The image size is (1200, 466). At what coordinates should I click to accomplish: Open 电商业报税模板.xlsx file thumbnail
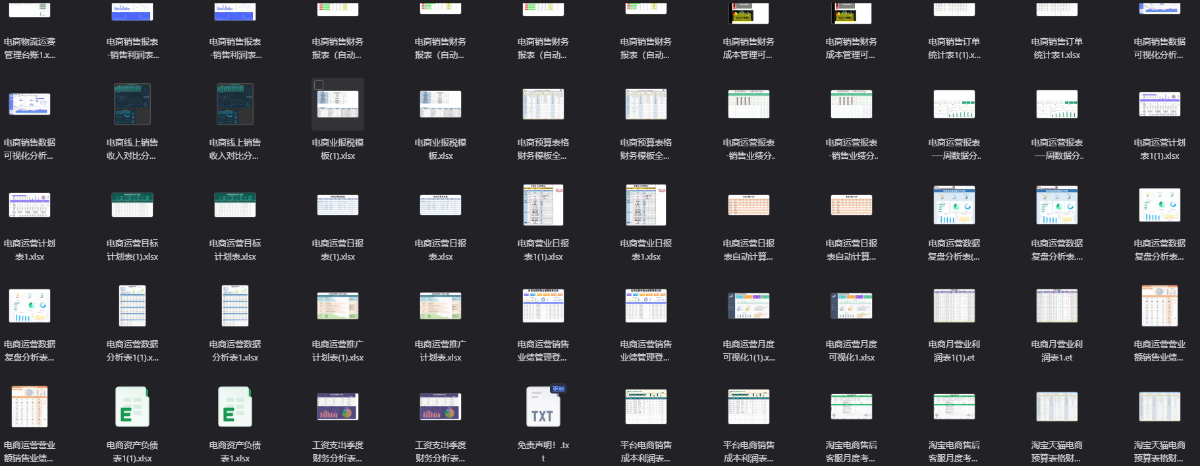[x=440, y=104]
